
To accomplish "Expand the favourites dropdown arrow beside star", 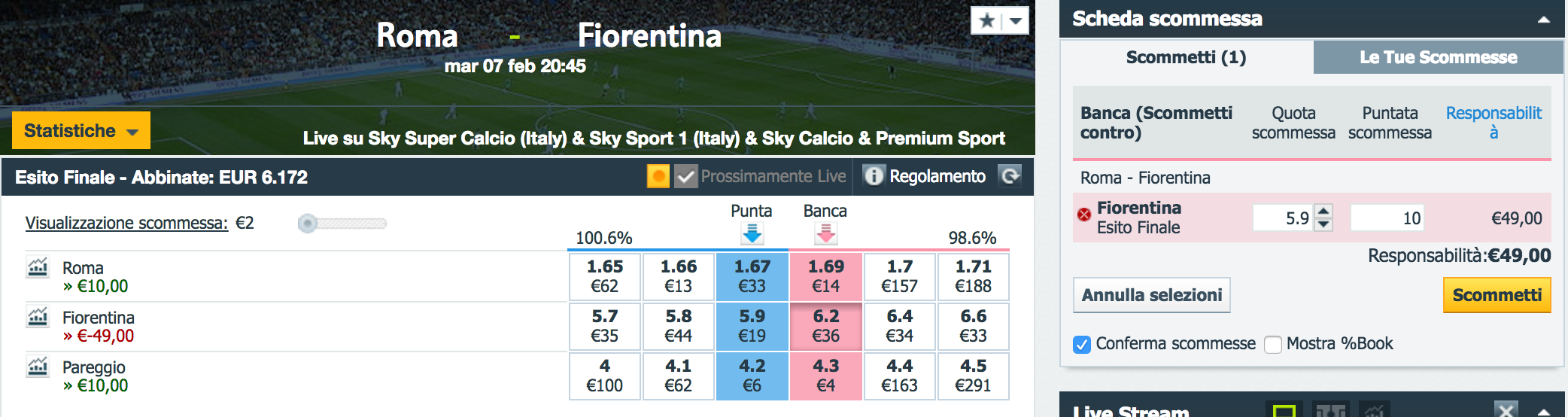I will tap(1015, 20).
